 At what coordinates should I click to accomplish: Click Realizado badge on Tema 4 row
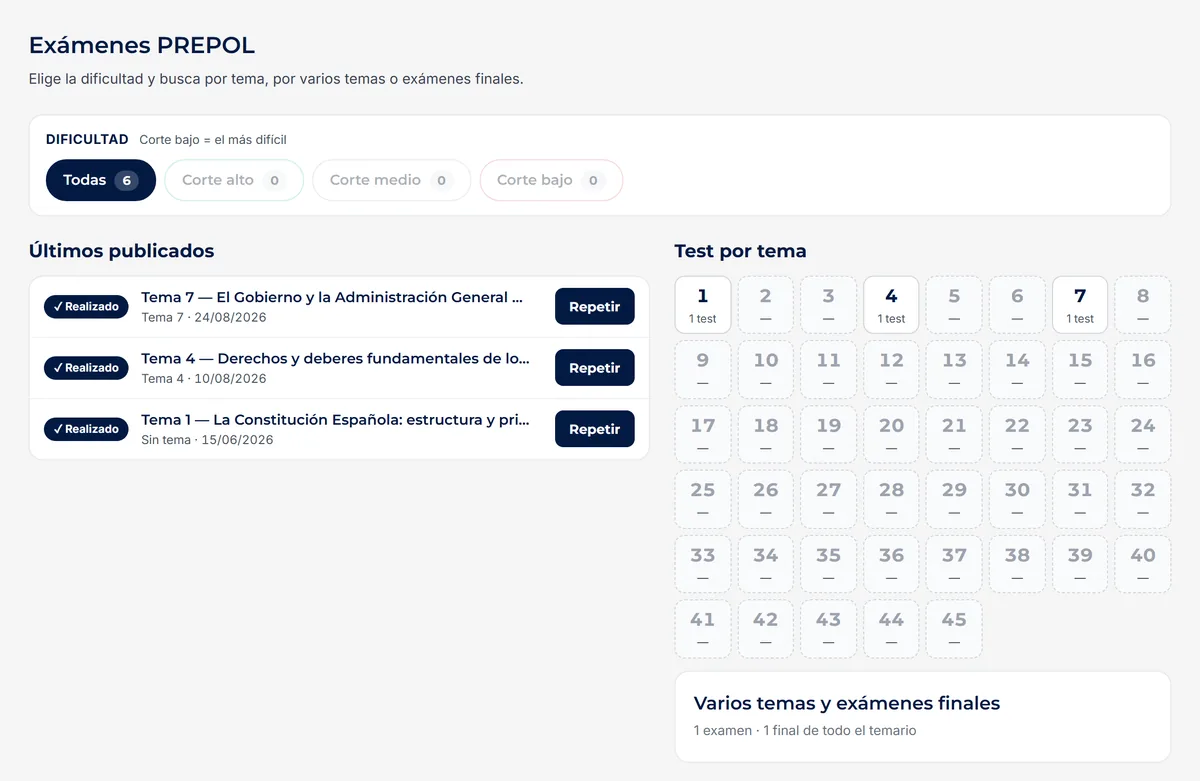[86, 368]
